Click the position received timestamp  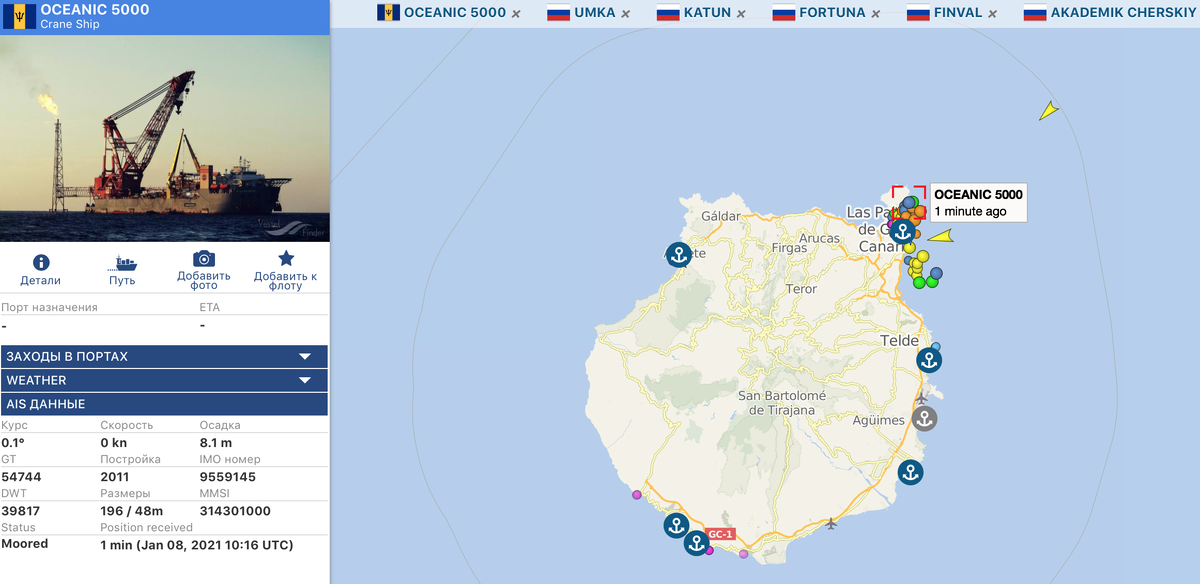pos(198,544)
